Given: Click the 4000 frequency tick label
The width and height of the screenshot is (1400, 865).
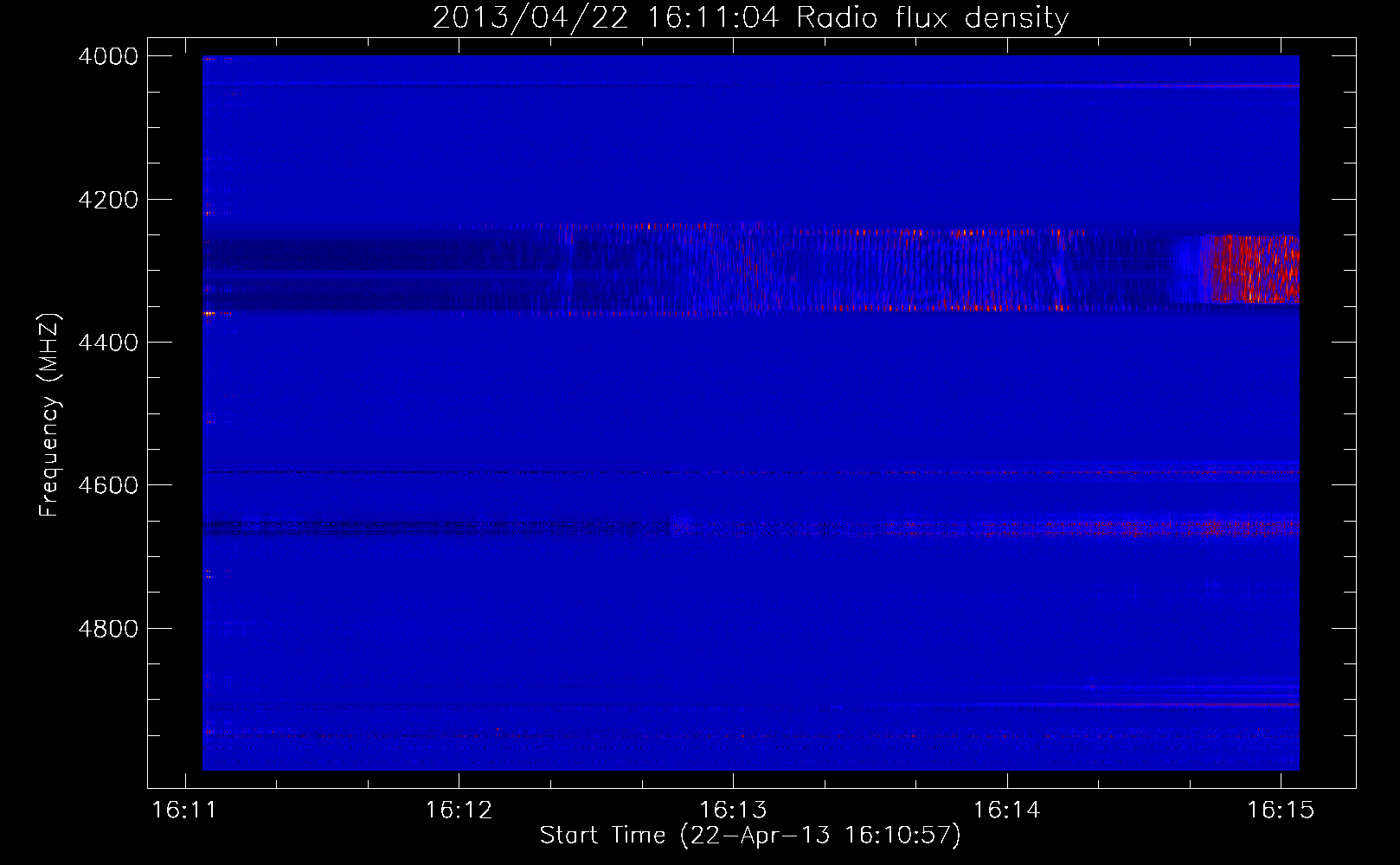Looking at the screenshot, I should point(108,56).
